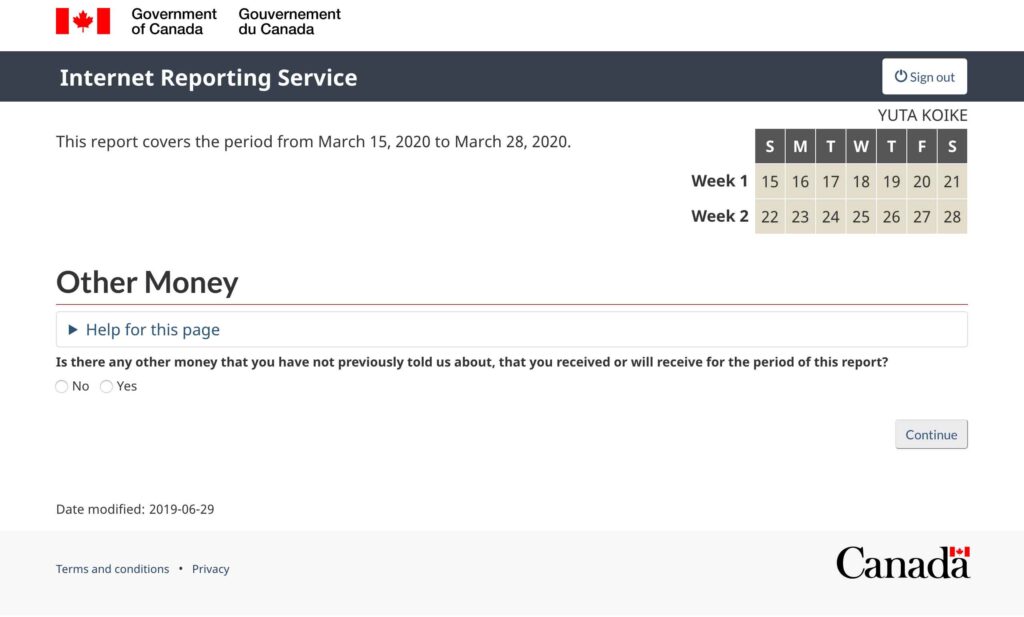This screenshot has height=617, width=1024.
Task: Click the Week 2 row label
Action: (x=719, y=216)
